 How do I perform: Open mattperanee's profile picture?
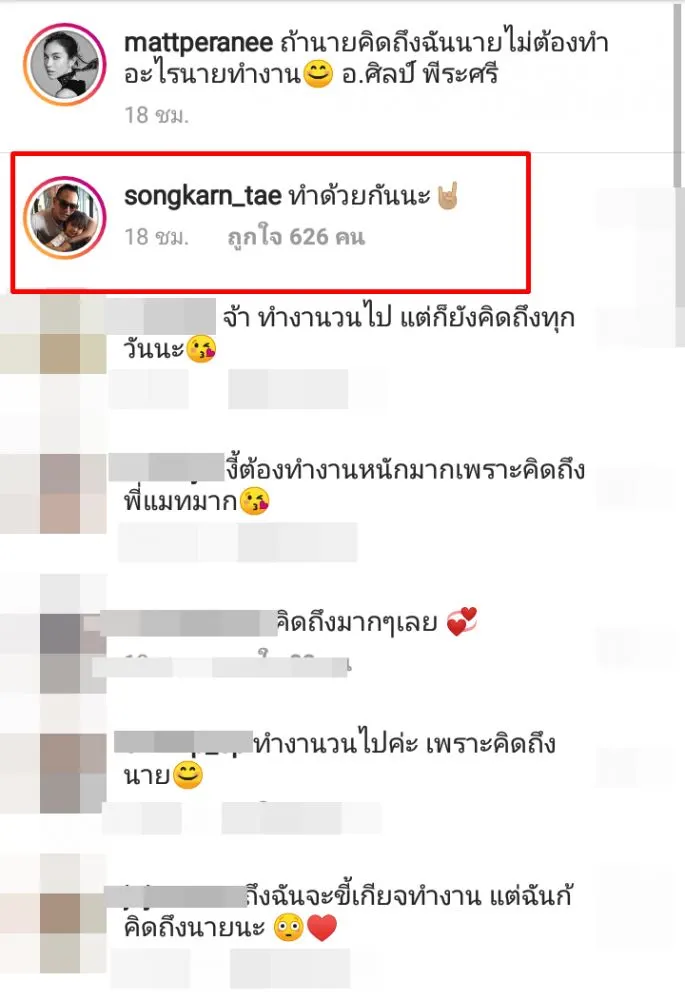click(x=64, y=64)
